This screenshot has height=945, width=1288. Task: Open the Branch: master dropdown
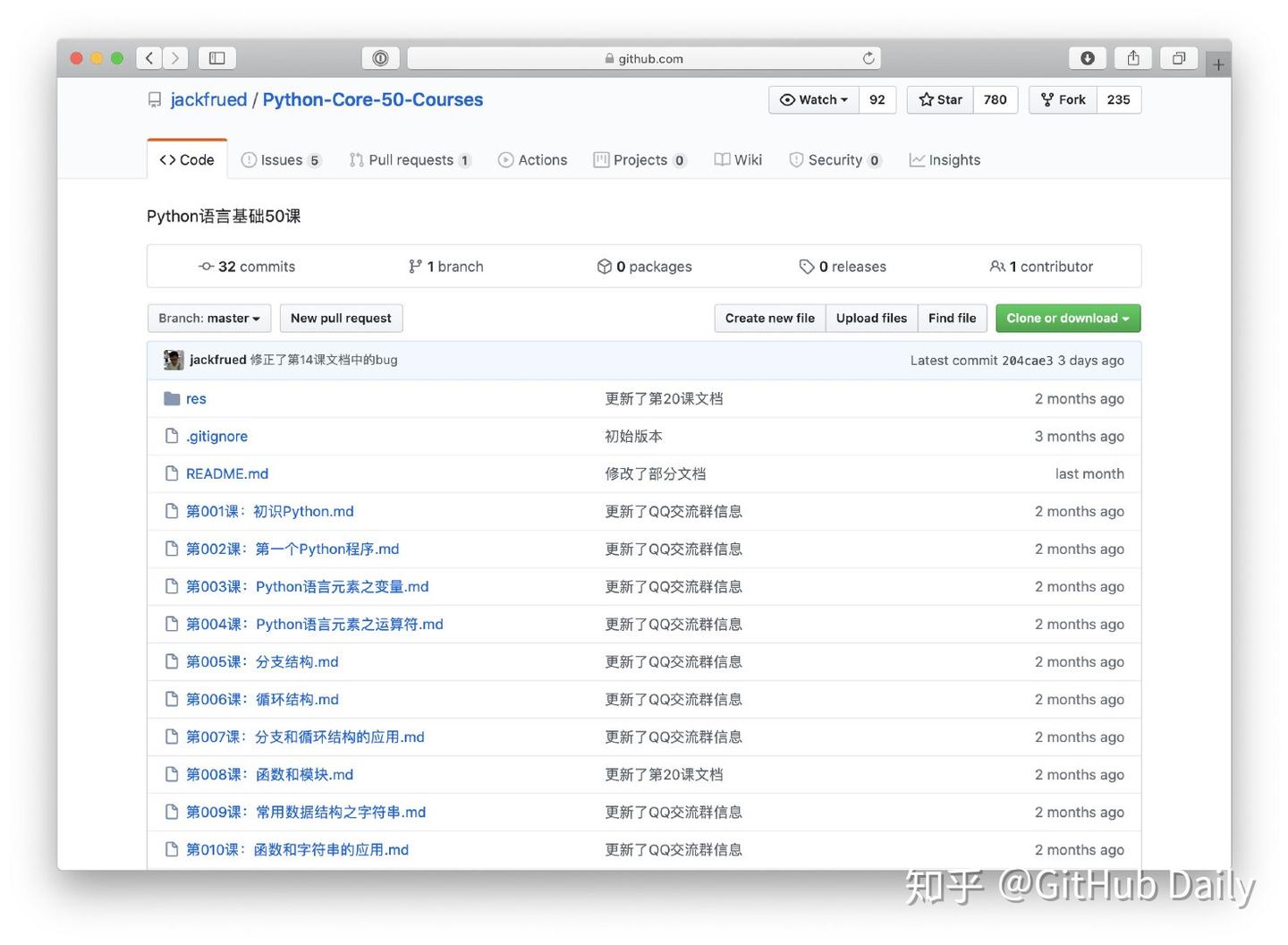point(208,318)
